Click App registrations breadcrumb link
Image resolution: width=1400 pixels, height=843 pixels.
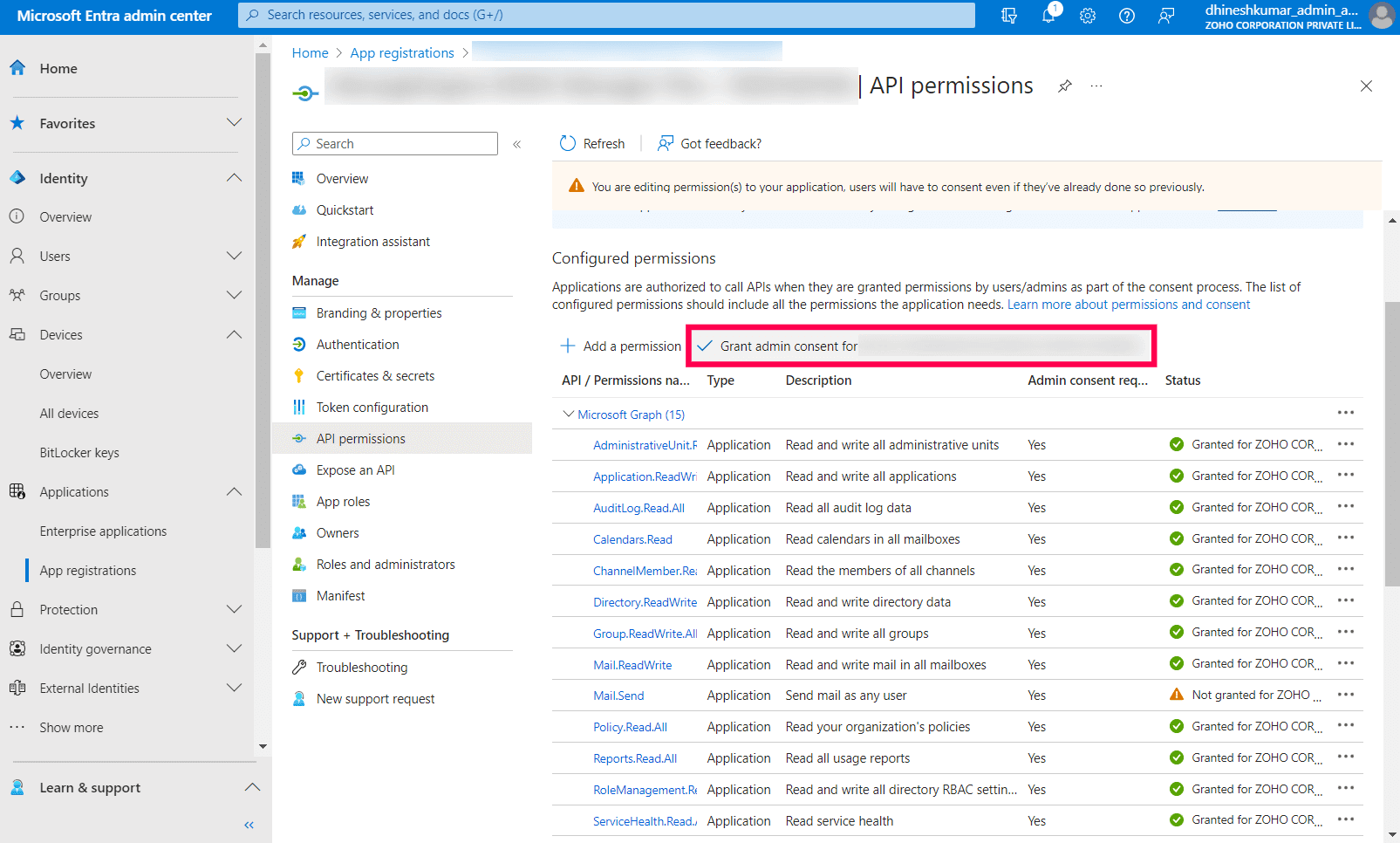coord(402,53)
